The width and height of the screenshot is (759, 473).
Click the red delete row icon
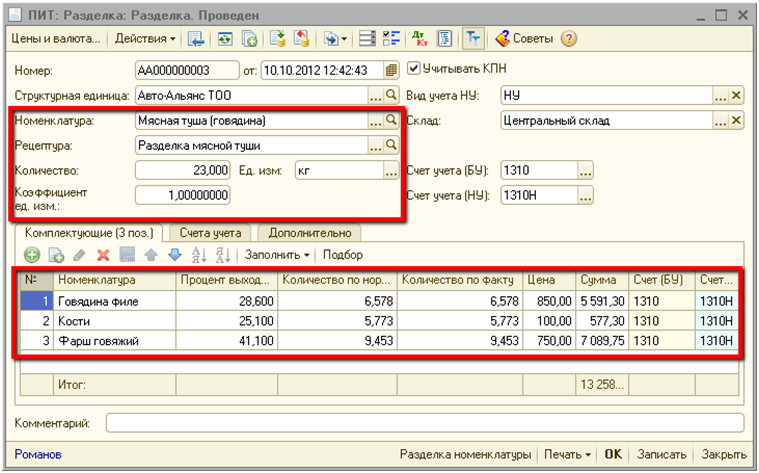click(x=102, y=256)
